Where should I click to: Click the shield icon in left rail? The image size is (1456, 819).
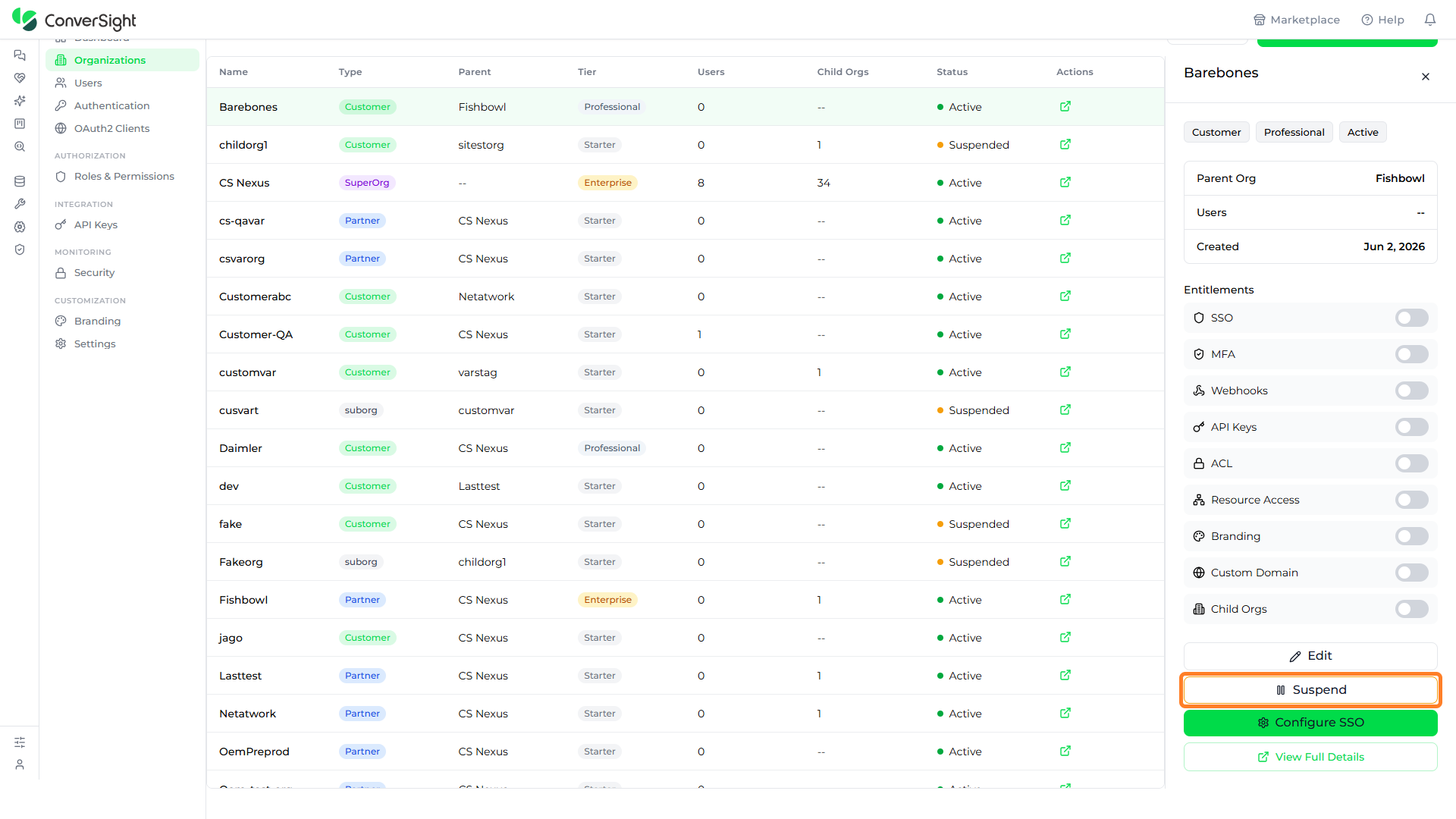pyautogui.click(x=20, y=249)
